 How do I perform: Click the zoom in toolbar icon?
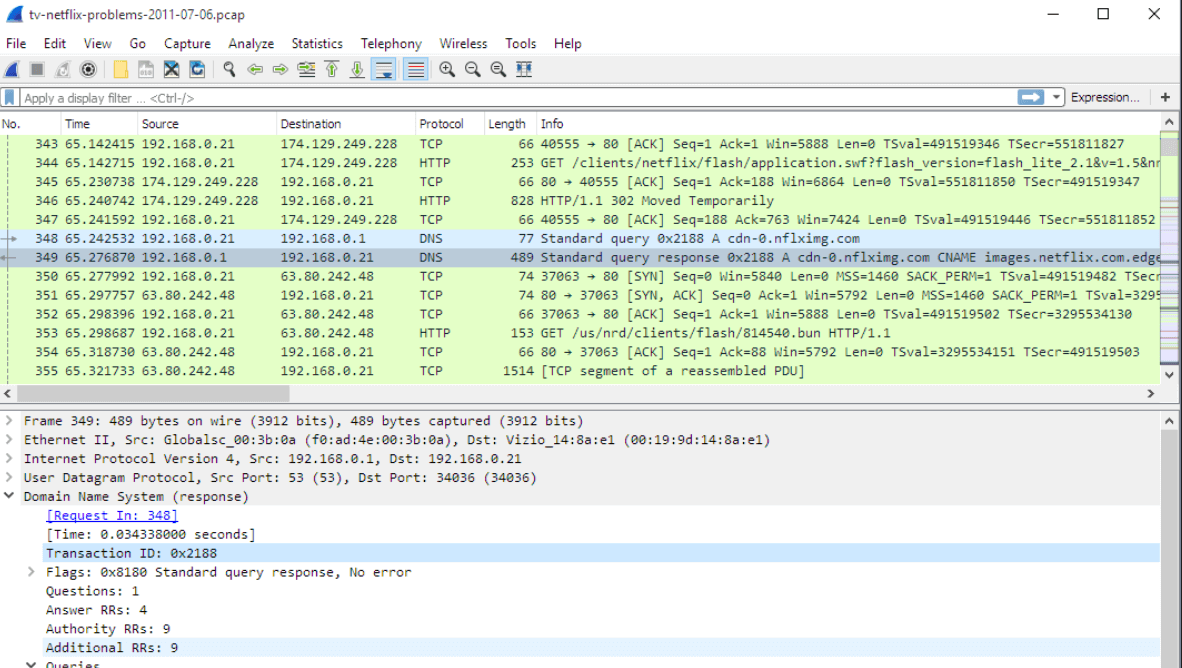coord(447,70)
